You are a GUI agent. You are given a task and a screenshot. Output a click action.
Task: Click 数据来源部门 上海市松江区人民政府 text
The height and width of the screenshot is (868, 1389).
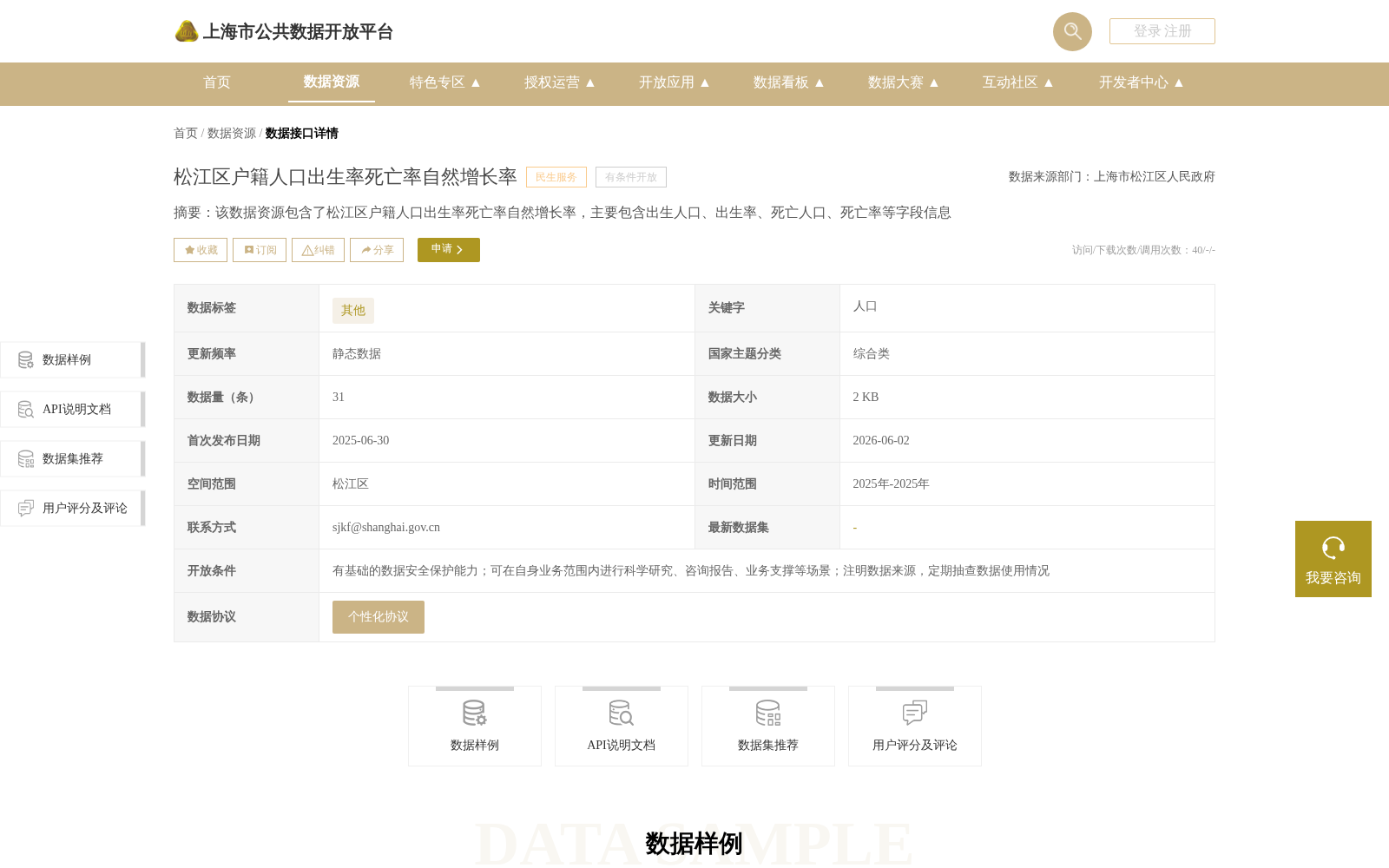click(1112, 177)
